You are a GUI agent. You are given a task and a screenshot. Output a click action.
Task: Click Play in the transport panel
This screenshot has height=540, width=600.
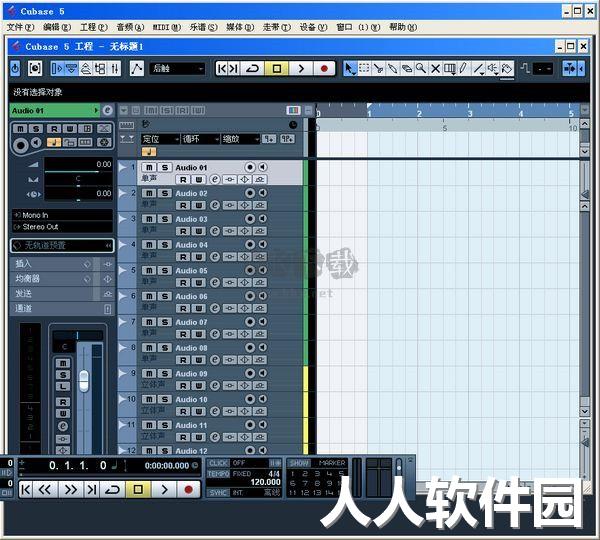(x=164, y=489)
